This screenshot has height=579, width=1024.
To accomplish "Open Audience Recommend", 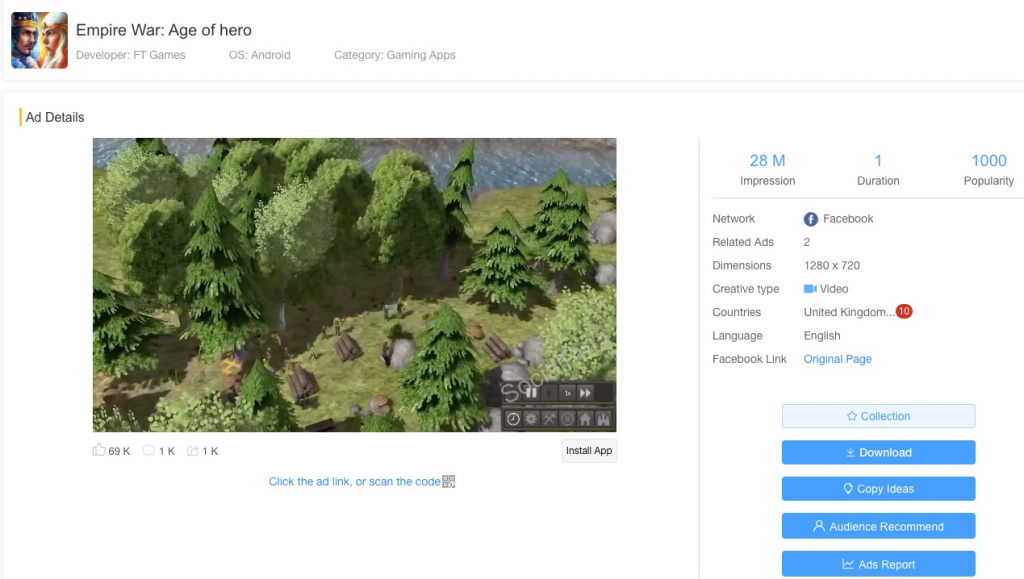I will coord(878,526).
